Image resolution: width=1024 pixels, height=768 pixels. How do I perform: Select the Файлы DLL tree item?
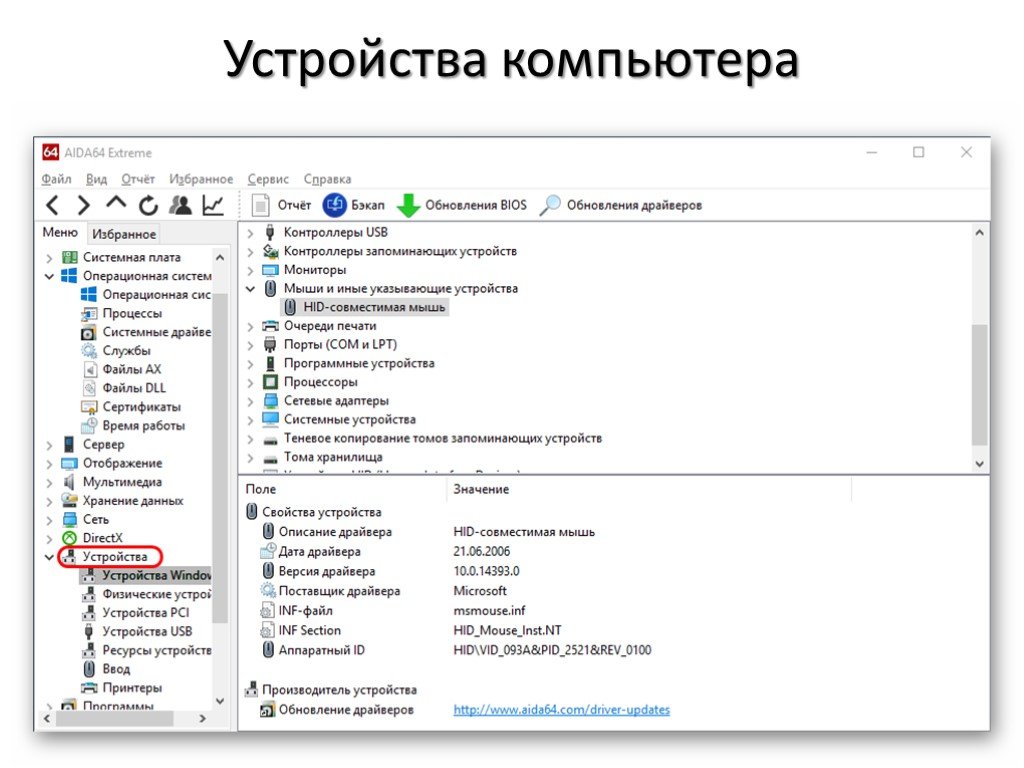(x=123, y=388)
